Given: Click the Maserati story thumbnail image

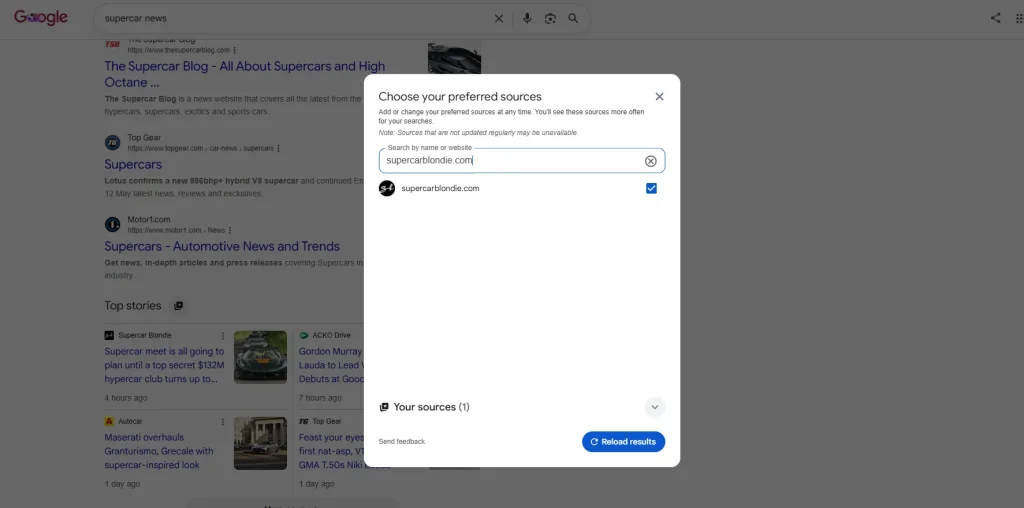Looking at the screenshot, I should 261,443.
